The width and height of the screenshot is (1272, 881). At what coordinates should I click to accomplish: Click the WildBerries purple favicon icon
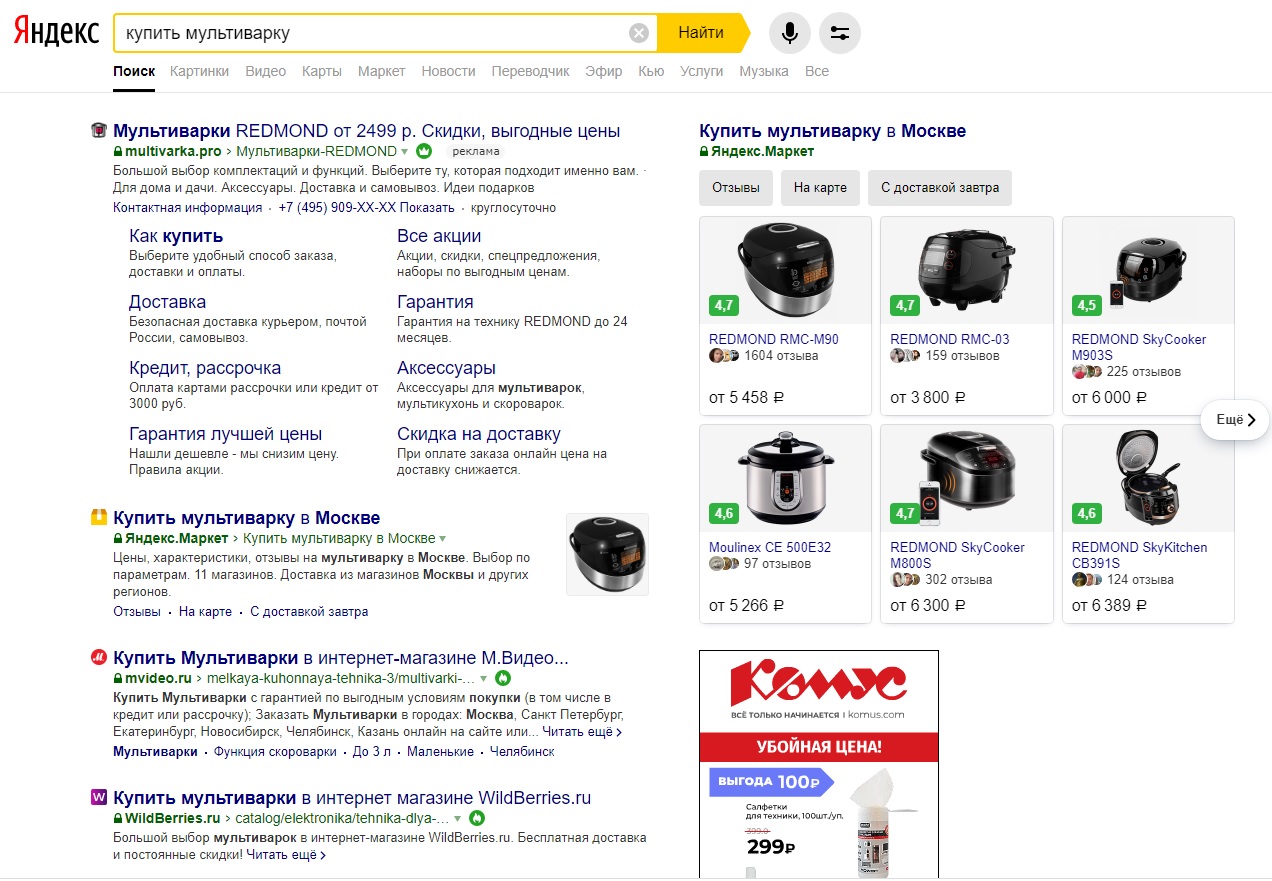pyautogui.click(x=99, y=798)
